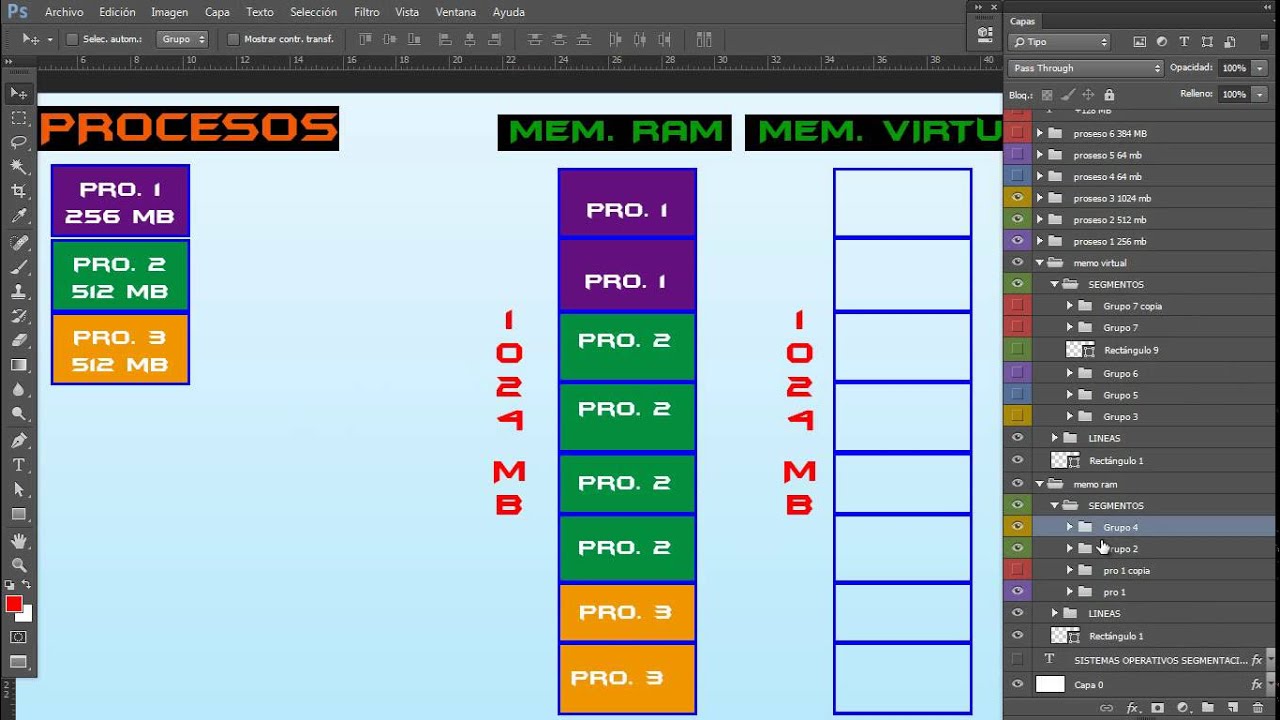This screenshot has width=1280, height=720.
Task: Expand the proseso 3 1024 mb group
Action: click(x=1040, y=198)
